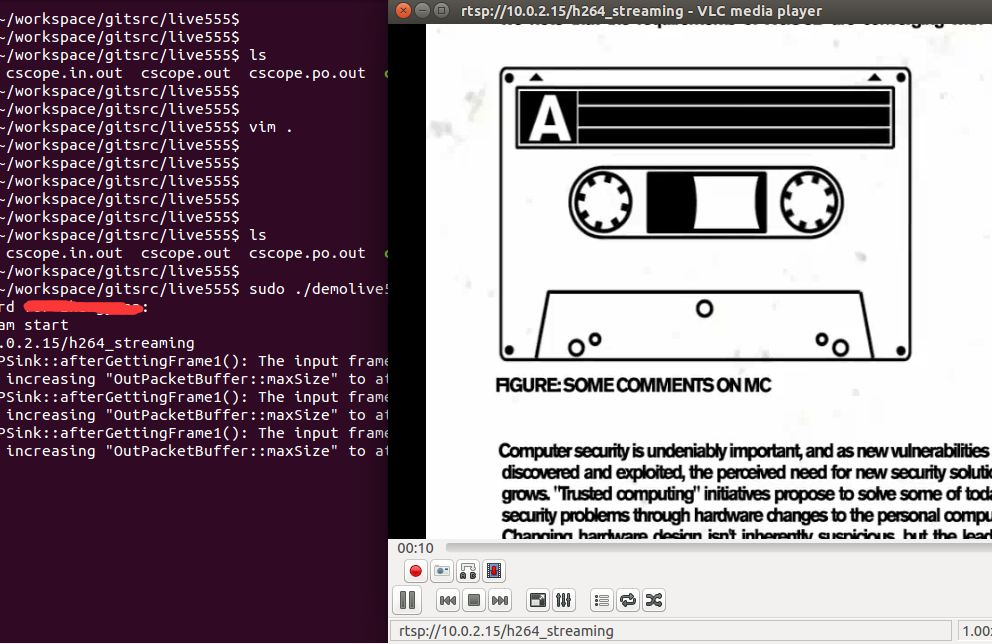Show the playlist panel
This screenshot has height=644, width=992.
click(x=602, y=600)
